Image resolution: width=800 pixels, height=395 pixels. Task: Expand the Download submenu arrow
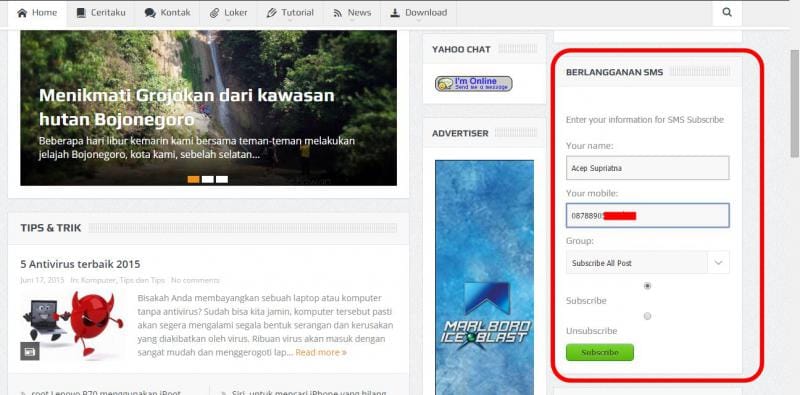pos(418,21)
